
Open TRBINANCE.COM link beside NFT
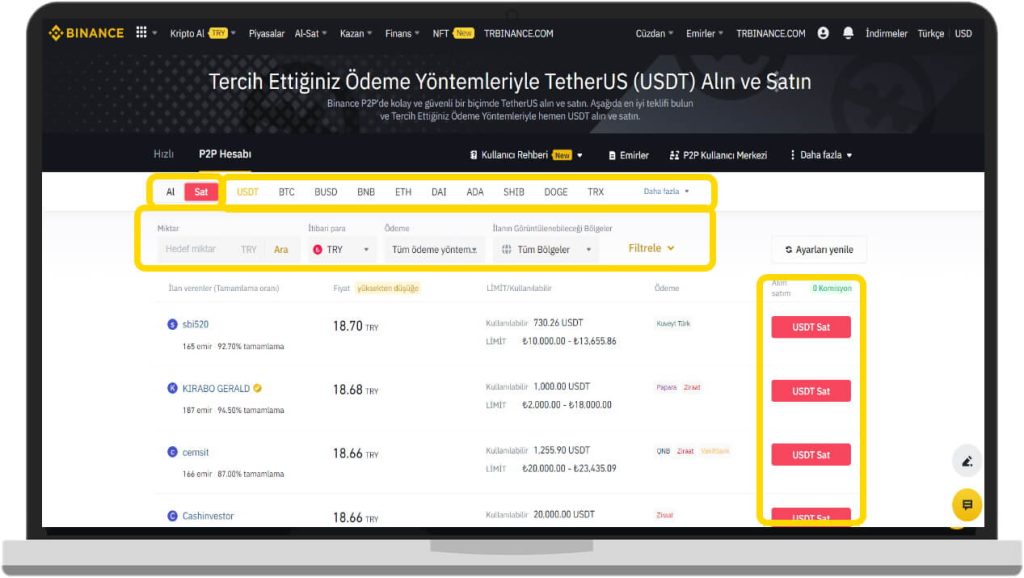click(519, 33)
